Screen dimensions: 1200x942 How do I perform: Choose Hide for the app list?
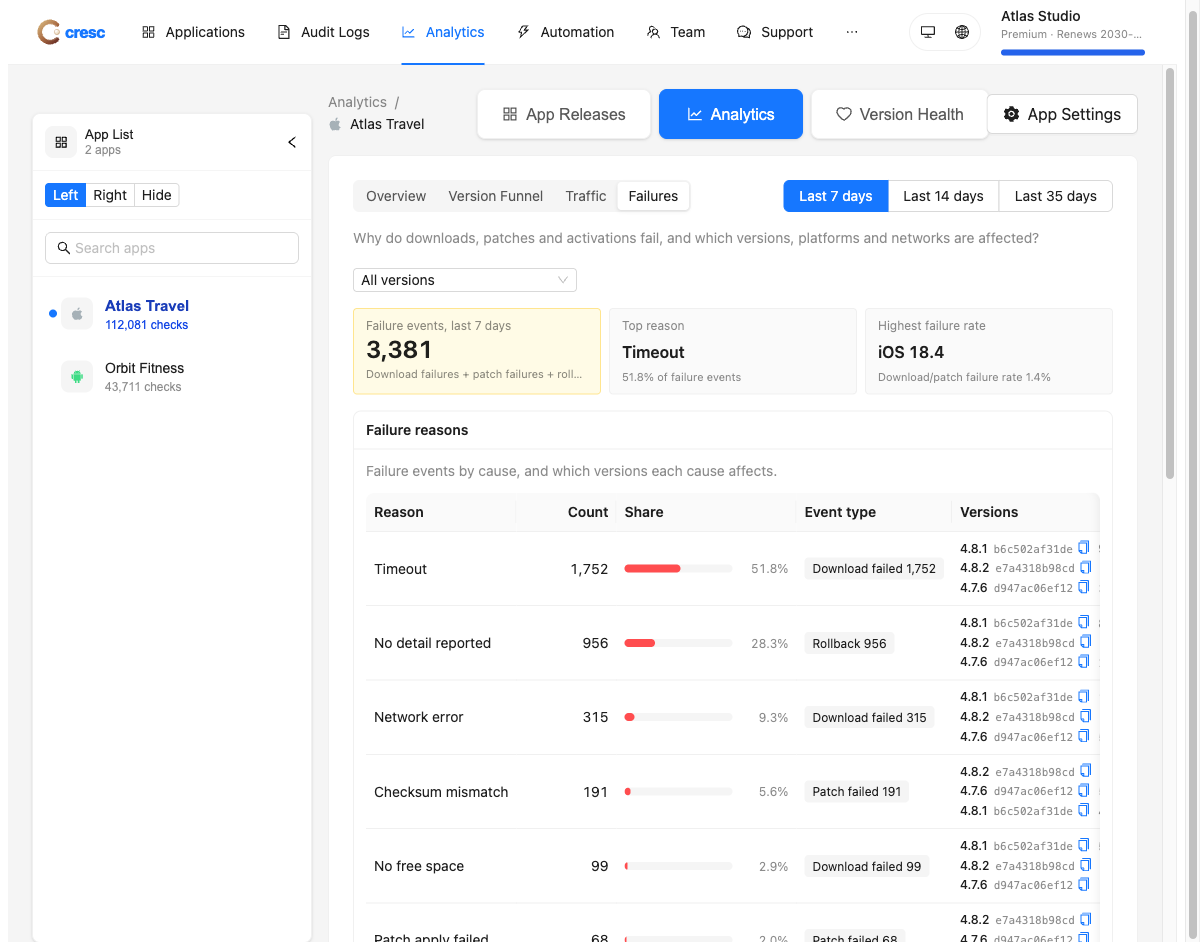(x=156, y=195)
